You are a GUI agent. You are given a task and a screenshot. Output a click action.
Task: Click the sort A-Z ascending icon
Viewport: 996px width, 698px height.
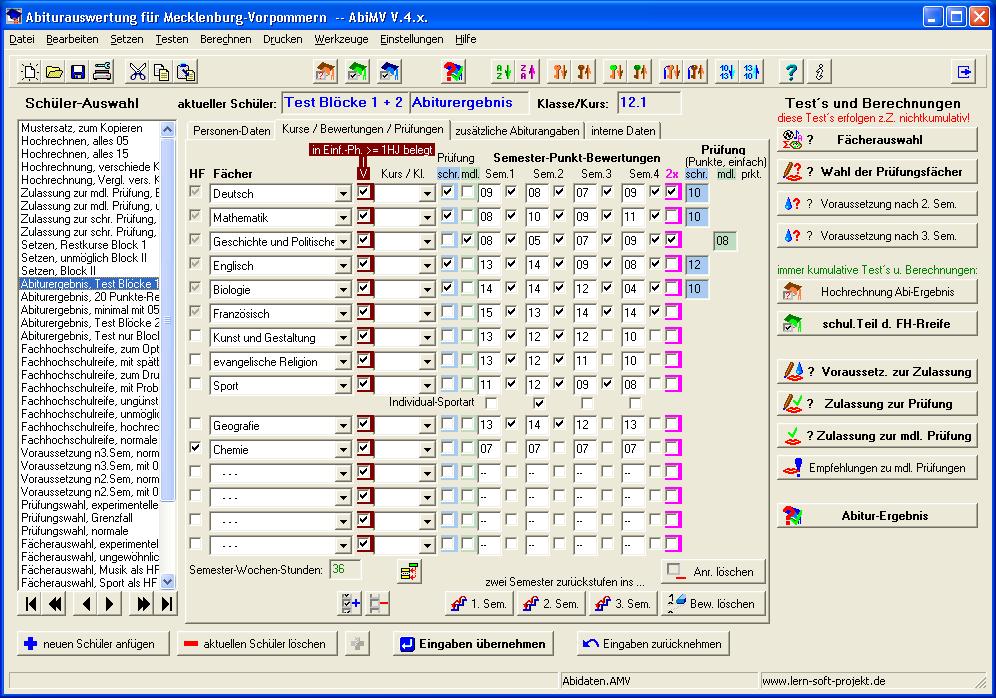(x=503, y=71)
